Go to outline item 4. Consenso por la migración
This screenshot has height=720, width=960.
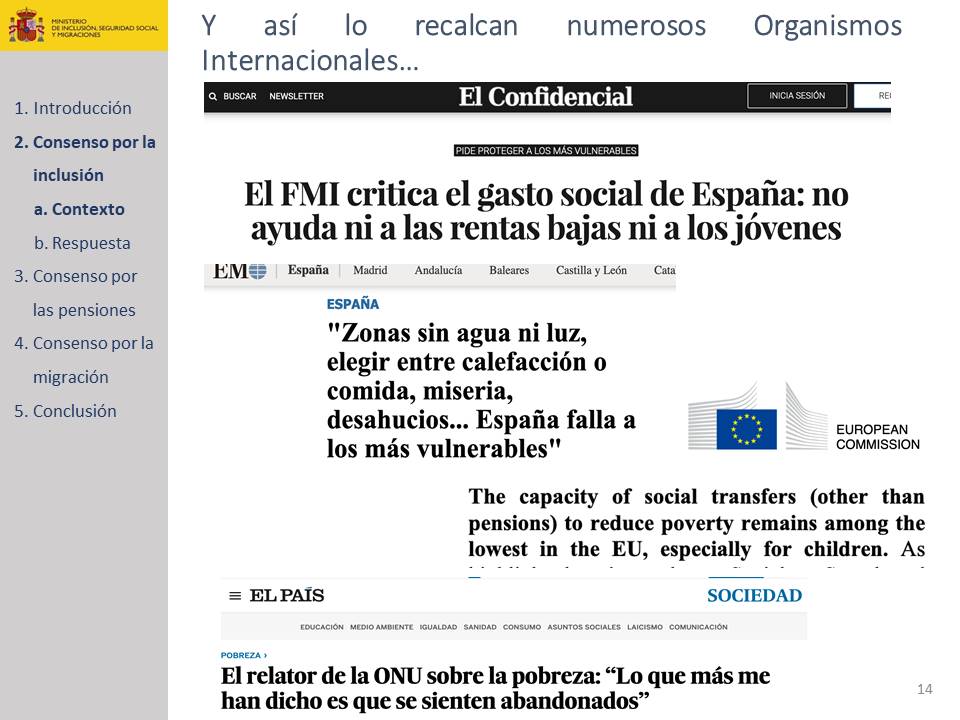point(84,360)
